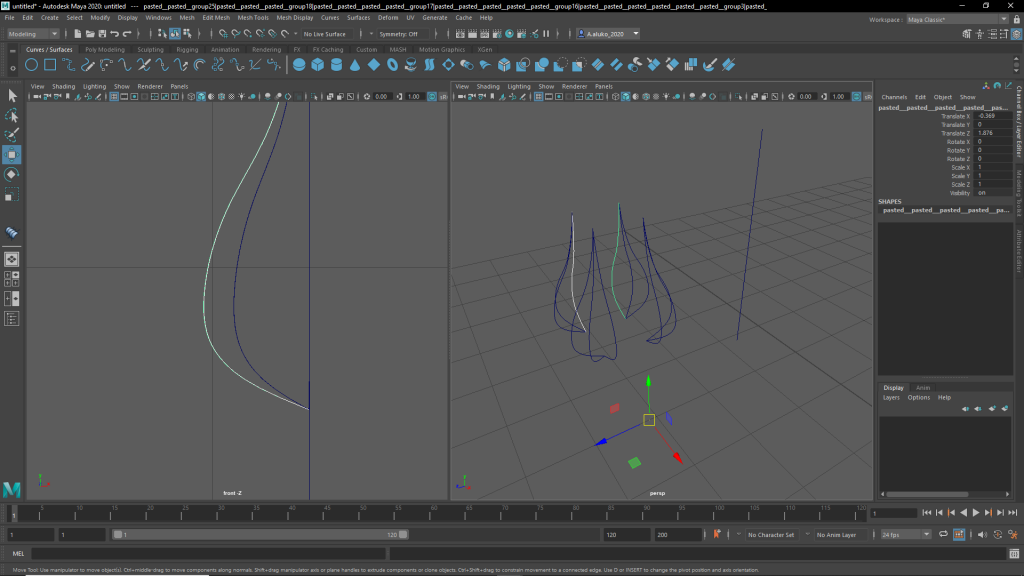Open the Anim tab in layer editor
Screen dimensions: 1024x576
point(923,388)
